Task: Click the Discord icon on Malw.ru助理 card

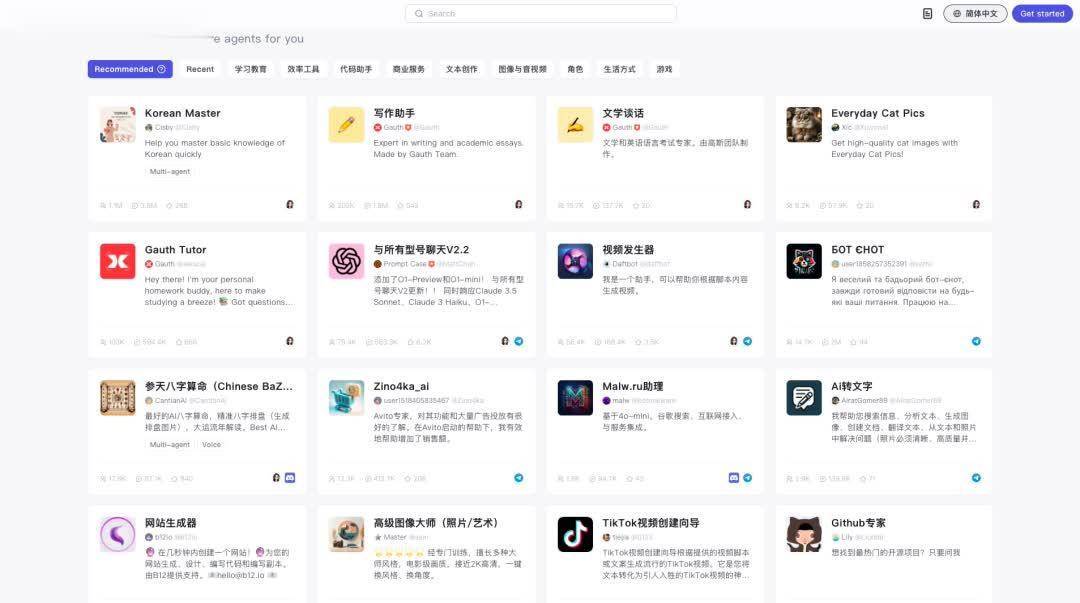Action: (733, 478)
